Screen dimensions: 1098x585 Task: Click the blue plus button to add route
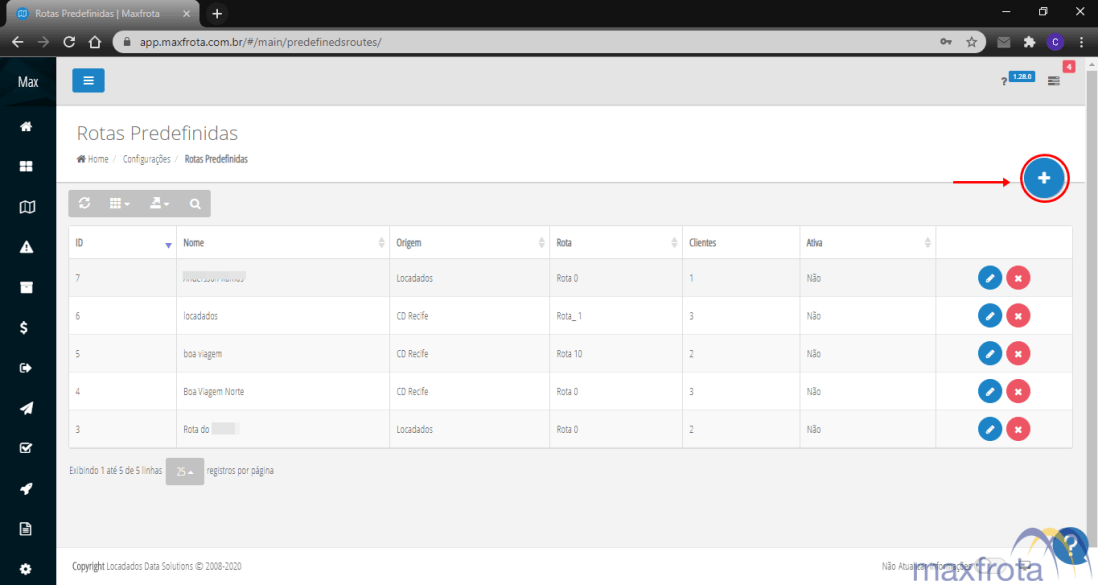click(x=1044, y=178)
